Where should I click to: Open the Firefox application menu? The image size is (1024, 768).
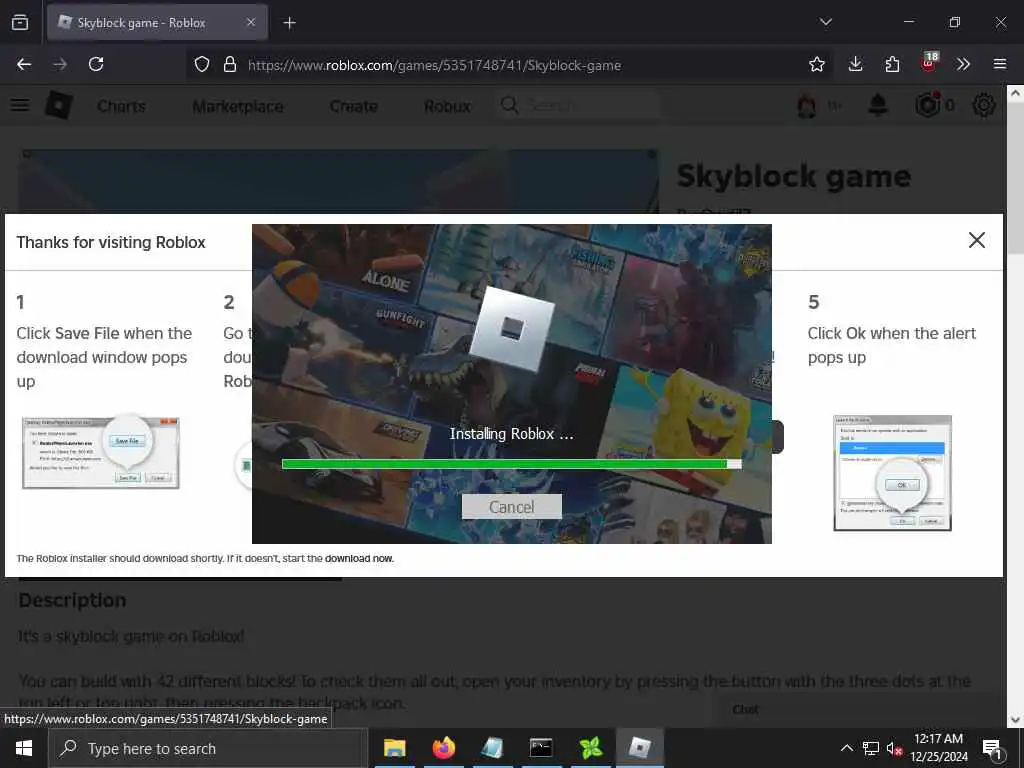pyautogui.click(x=1000, y=64)
